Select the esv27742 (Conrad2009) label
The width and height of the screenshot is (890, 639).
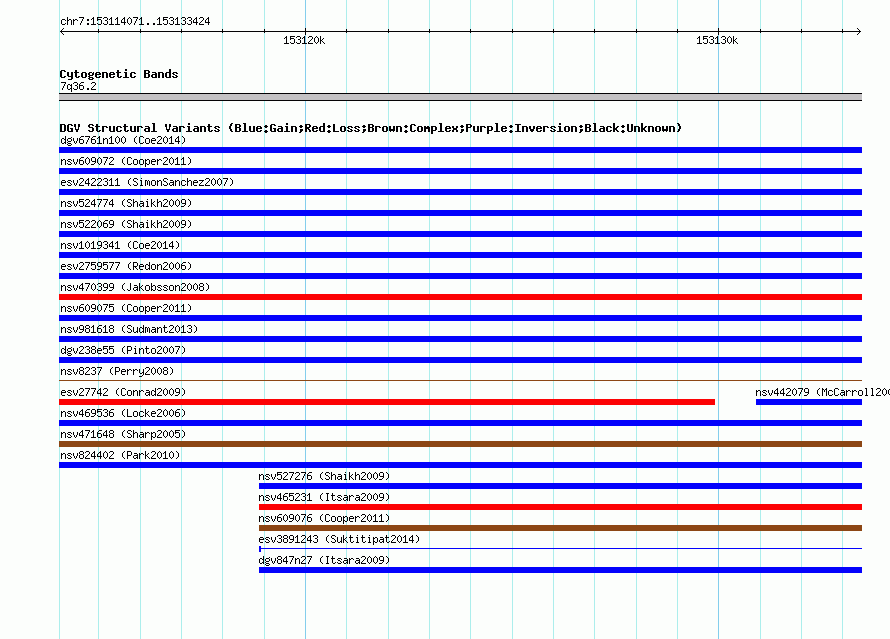123,392
